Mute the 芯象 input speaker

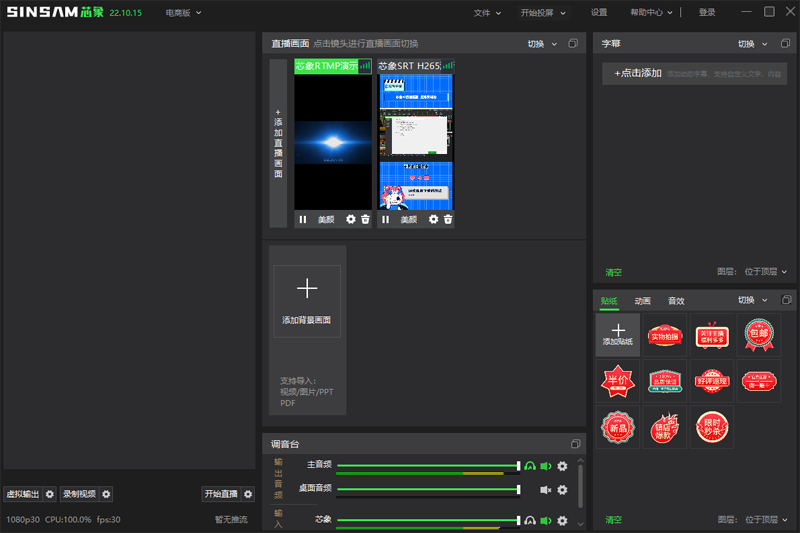(546, 520)
